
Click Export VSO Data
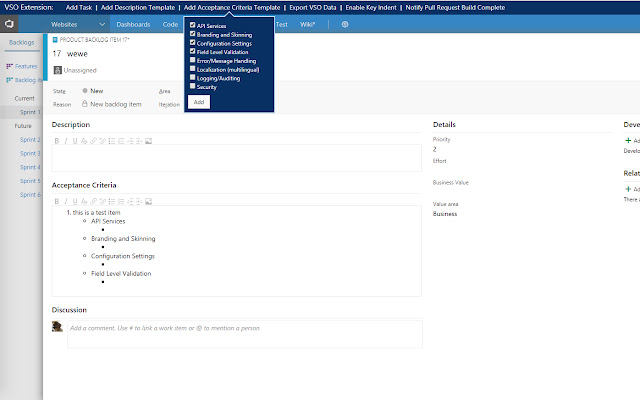click(x=313, y=7)
